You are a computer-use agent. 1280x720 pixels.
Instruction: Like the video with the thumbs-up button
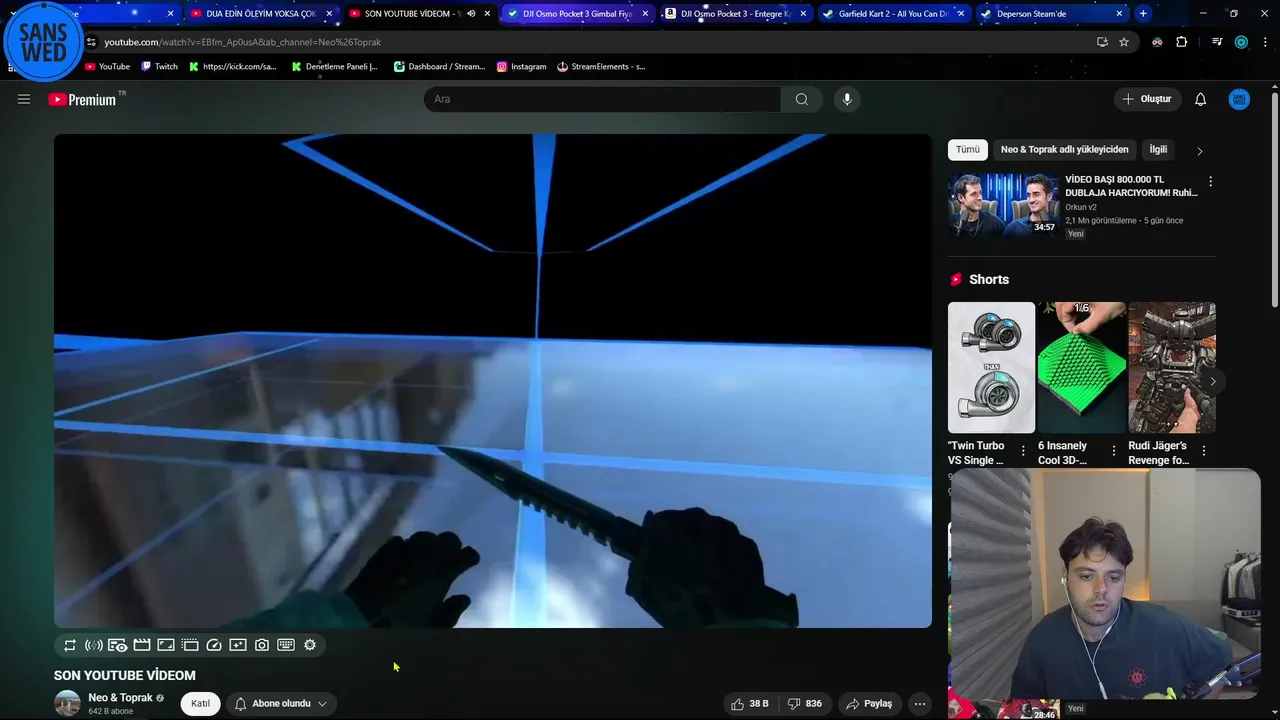750,704
